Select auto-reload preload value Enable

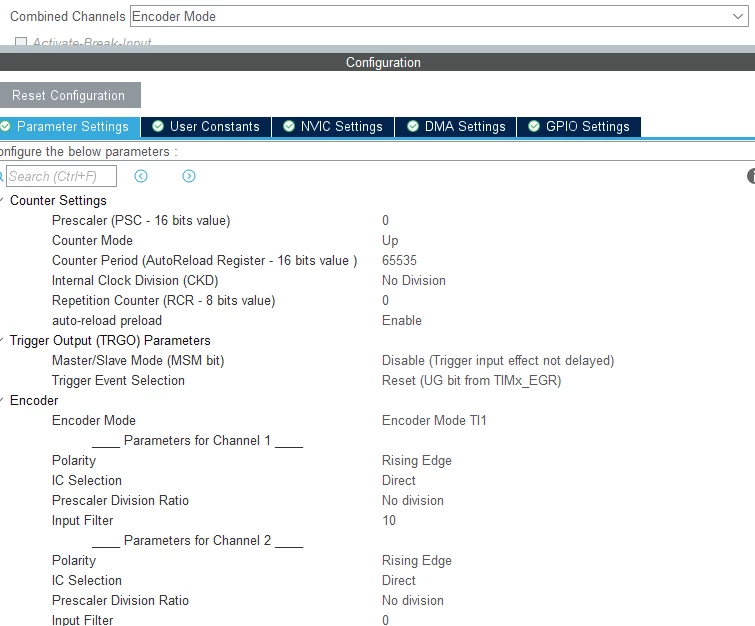[x=402, y=320]
